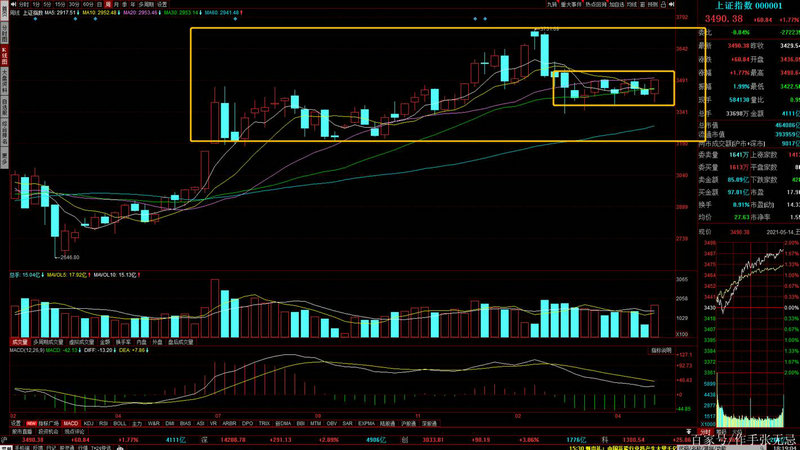This screenshot has height=450, width=800.
Task: Switch to the 分时 timeframe tab
Action: 23,4
